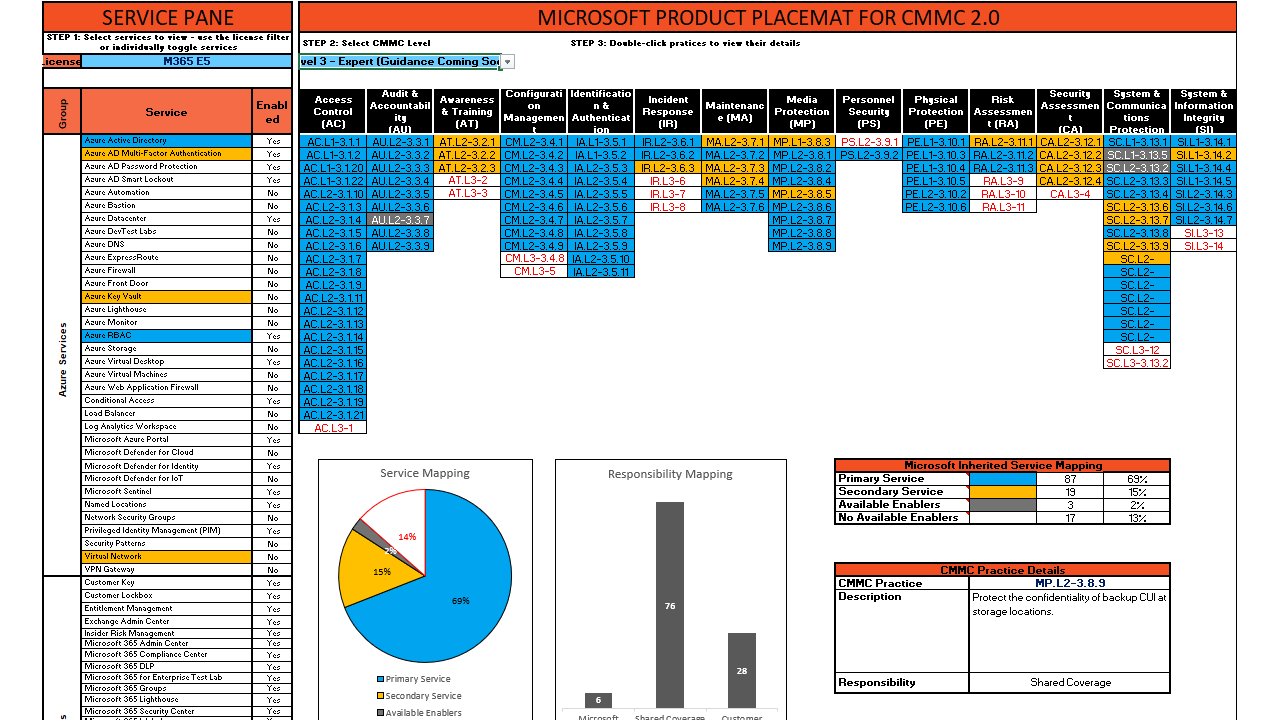Select practice MA.L2-3.7.6

(x=735, y=207)
